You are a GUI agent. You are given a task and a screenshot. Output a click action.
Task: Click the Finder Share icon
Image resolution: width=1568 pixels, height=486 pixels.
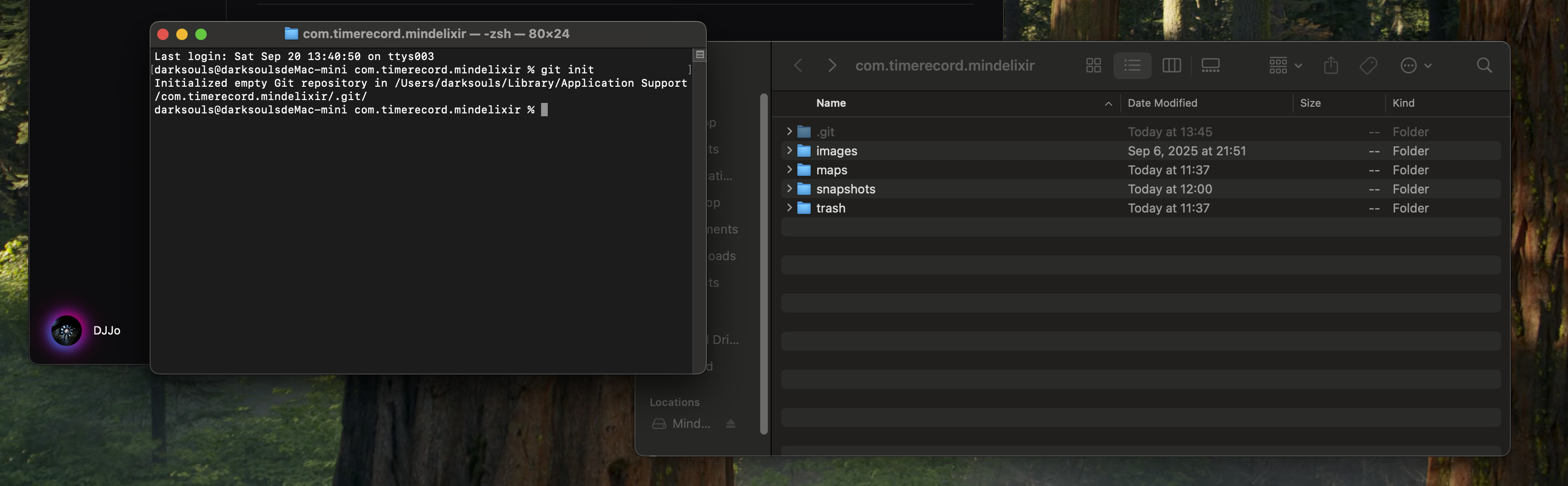pyautogui.click(x=1331, y=65)
